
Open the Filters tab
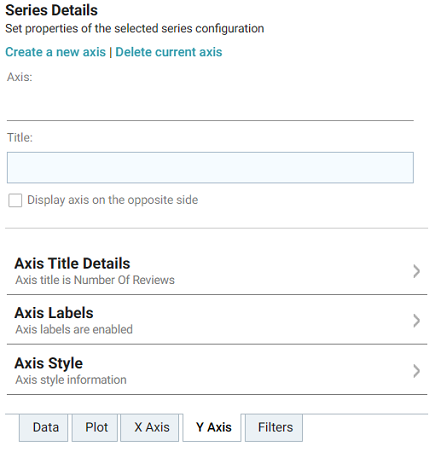pos(274,428)
